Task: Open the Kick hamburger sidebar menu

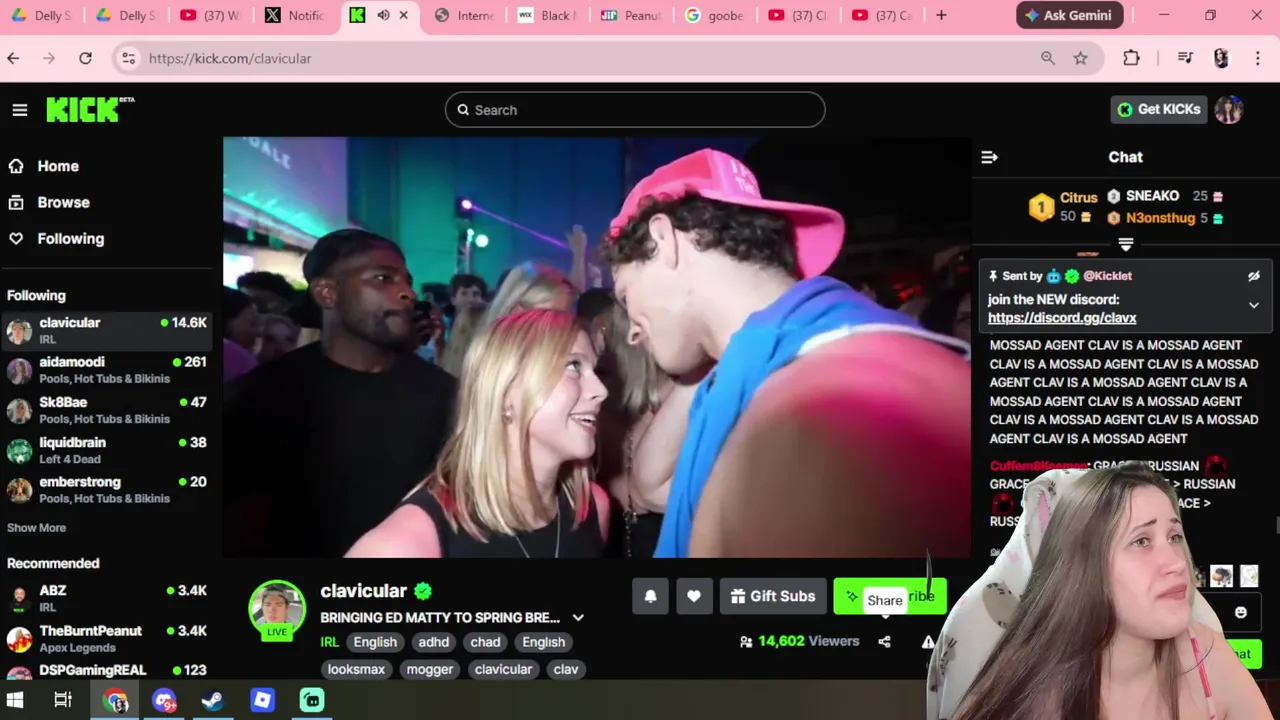Action: (x=20, y=110)
